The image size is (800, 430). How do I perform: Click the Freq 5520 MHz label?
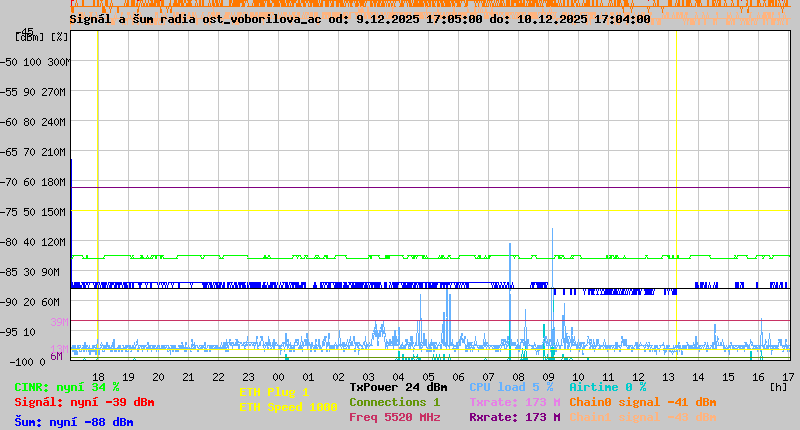395,417
